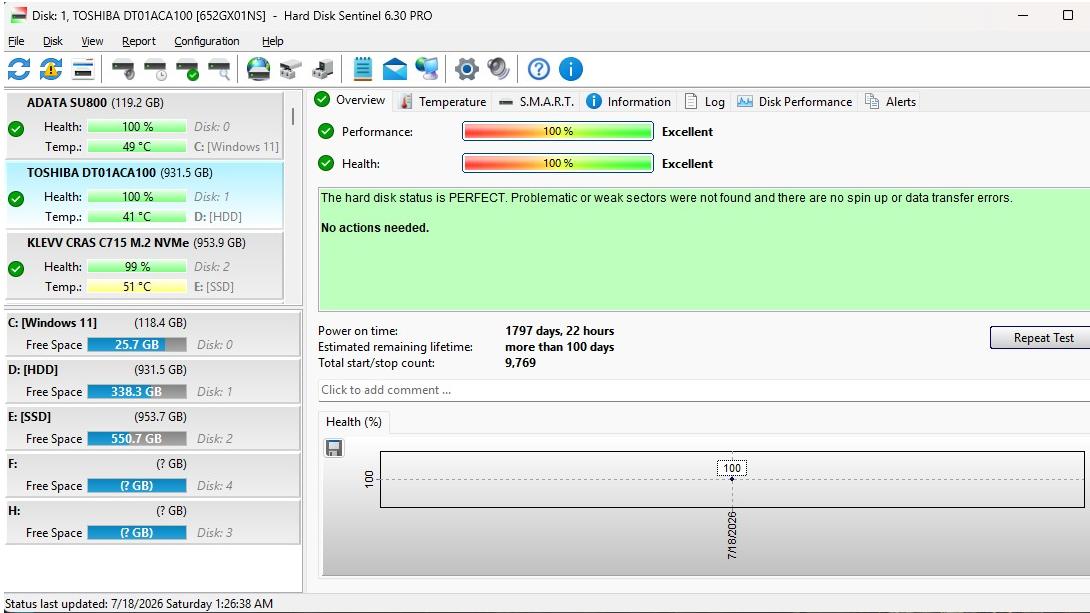Select the E: [SSD] partition row
Screen dimensions: 1090x613
pos(152,427)
